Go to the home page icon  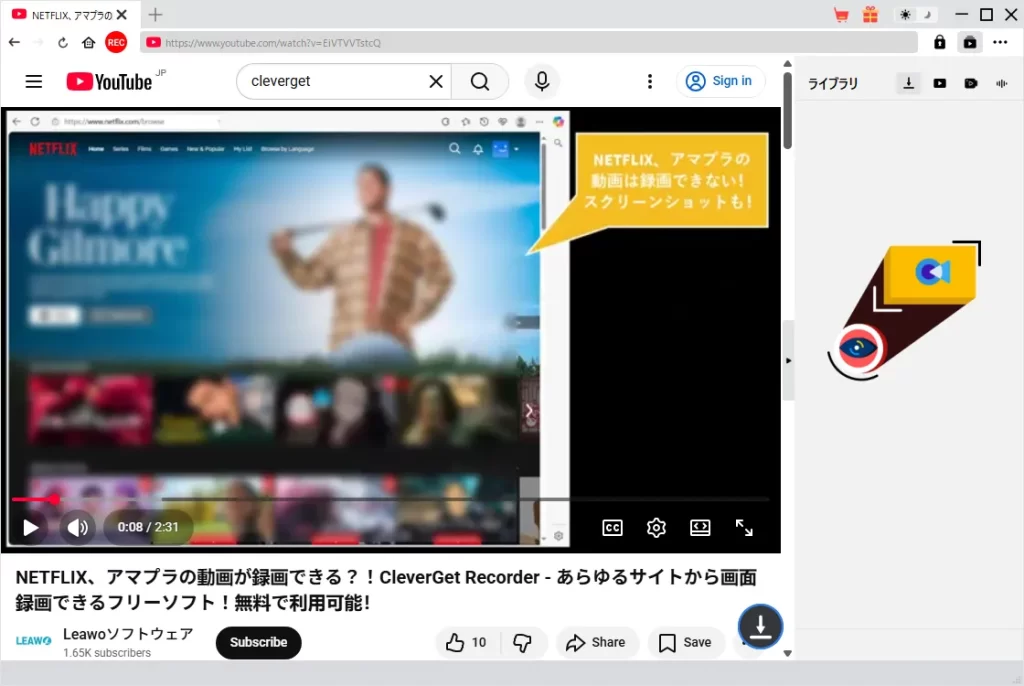[x=88, y=42]
